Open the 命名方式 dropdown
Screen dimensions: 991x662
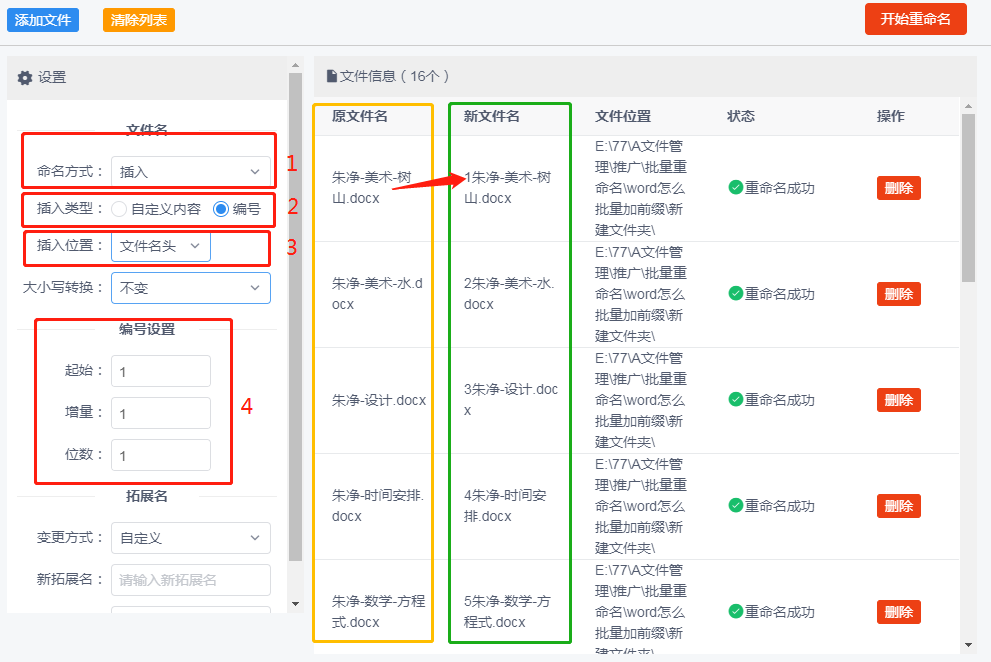190,171
